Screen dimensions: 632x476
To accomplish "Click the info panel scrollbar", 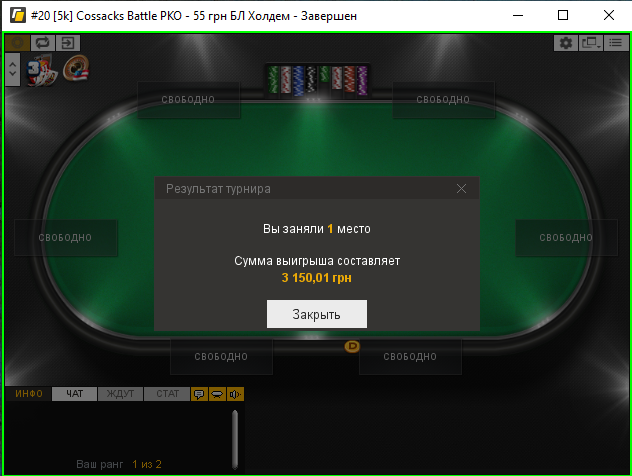I will pyautogui.click(x=235, y=439).
